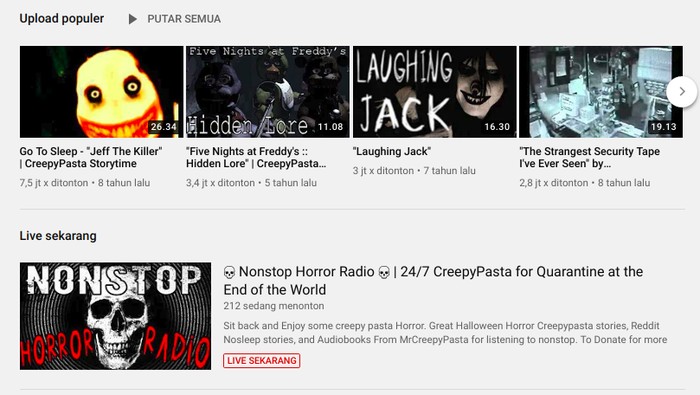Click The Strangest Security Tape title link
This screenshot has height=395, width=700.
589,158
